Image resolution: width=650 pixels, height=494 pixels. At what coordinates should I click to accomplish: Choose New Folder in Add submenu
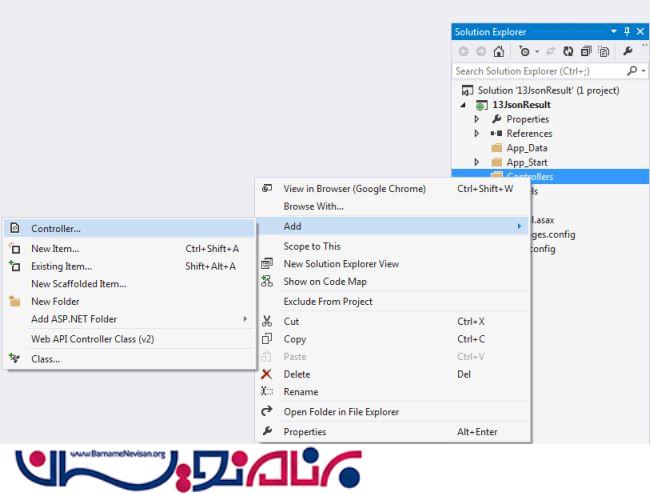click(x=129, y=301)
